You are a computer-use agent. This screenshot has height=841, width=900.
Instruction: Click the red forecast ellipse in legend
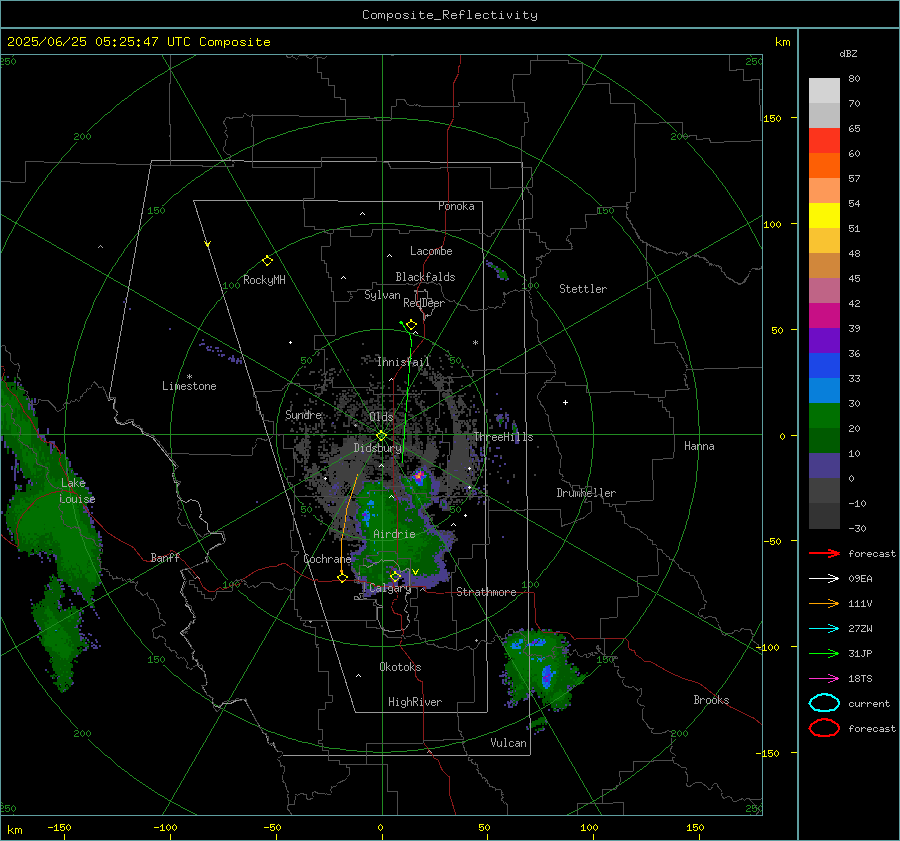click(x=824, y=728)
